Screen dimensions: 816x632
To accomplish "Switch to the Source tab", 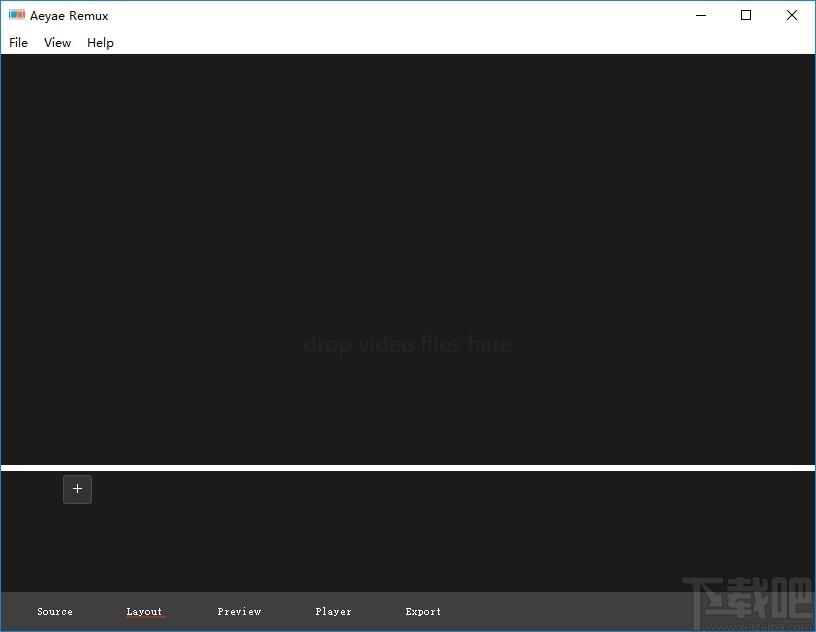I will 55,612.
